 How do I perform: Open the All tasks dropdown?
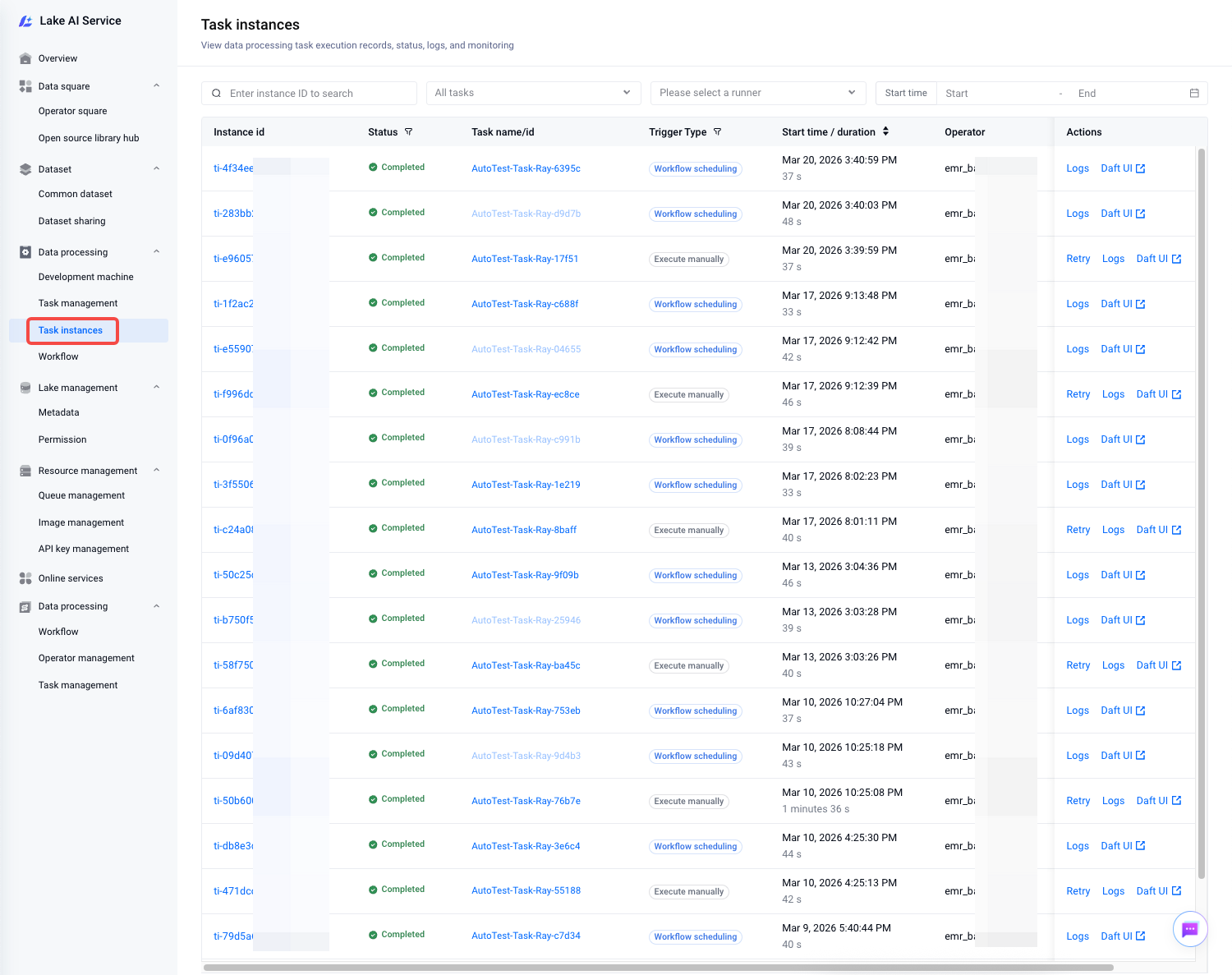(x=533, y=93)
